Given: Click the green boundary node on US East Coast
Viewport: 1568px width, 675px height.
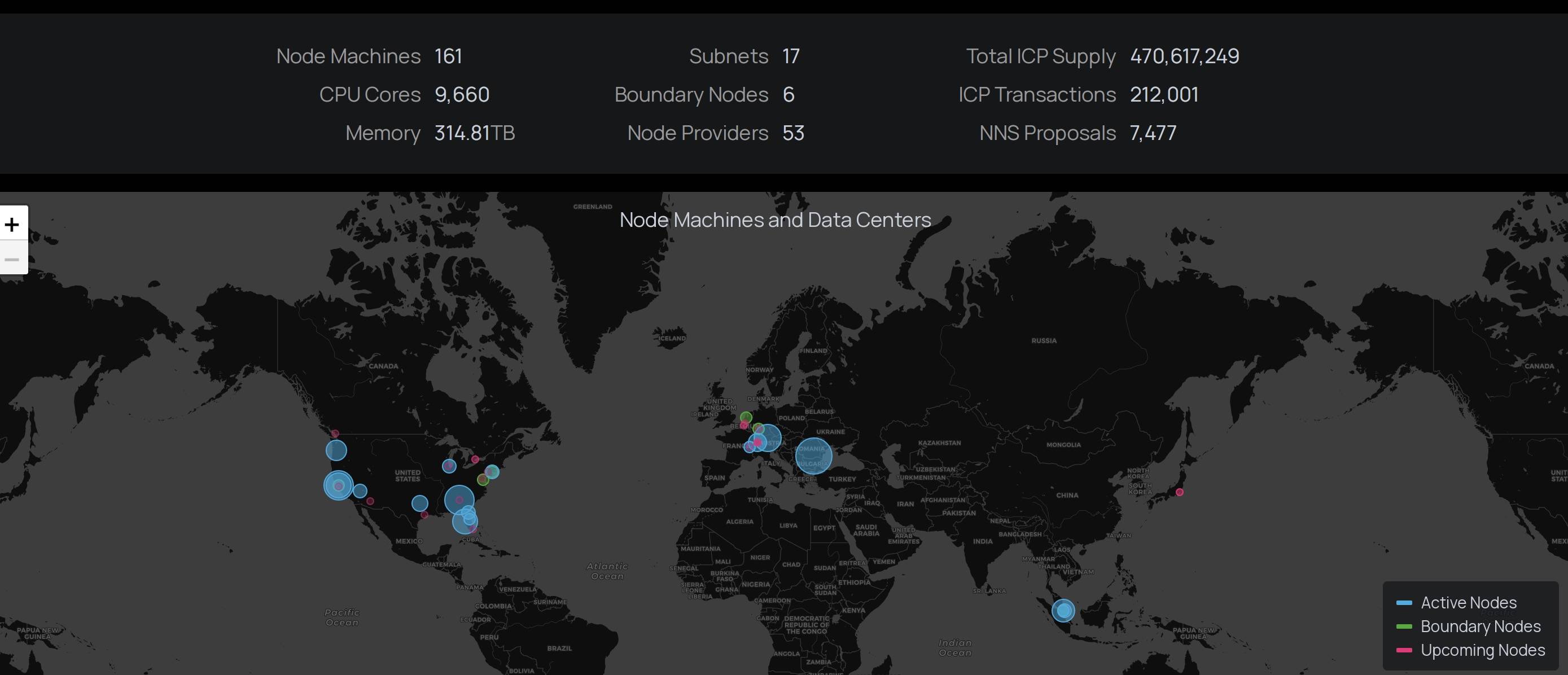Looking at the screenshot, I should pos(483,480).
